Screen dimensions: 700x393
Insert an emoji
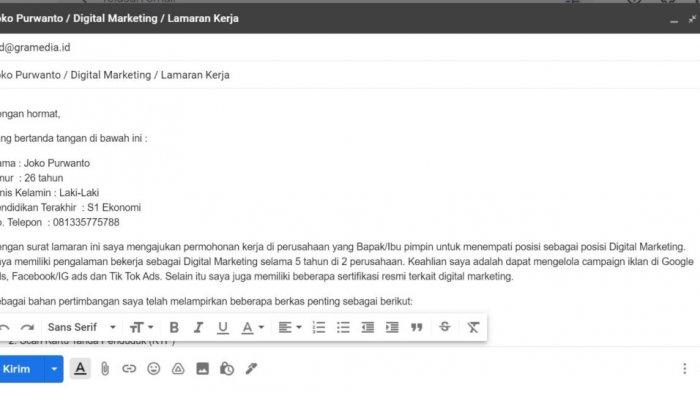pos(154,369)
